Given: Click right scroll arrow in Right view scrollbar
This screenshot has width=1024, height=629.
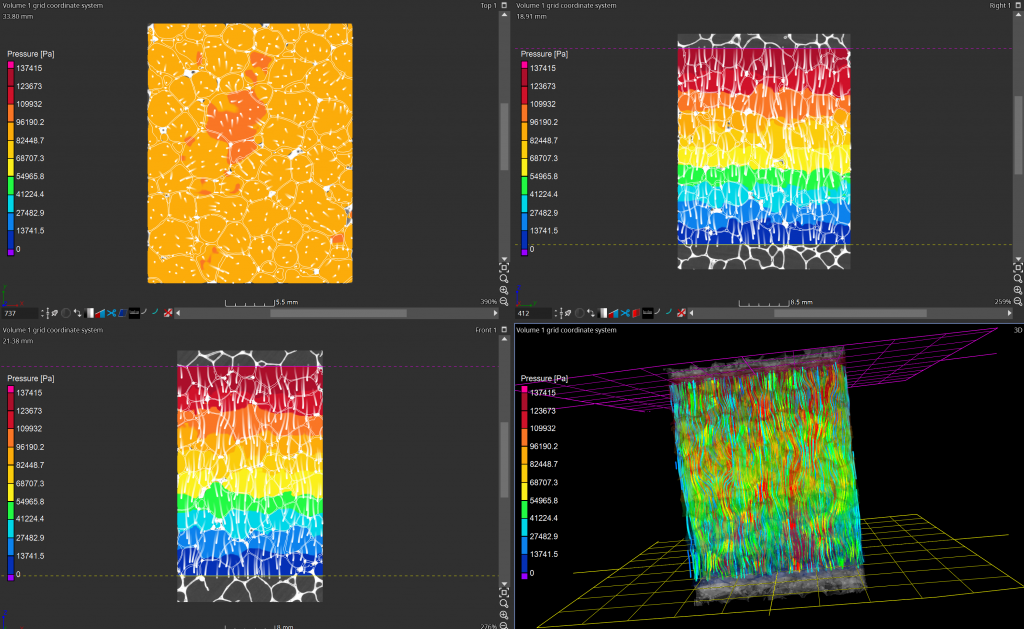Looking at the screenshot, I should [1008, 313].
